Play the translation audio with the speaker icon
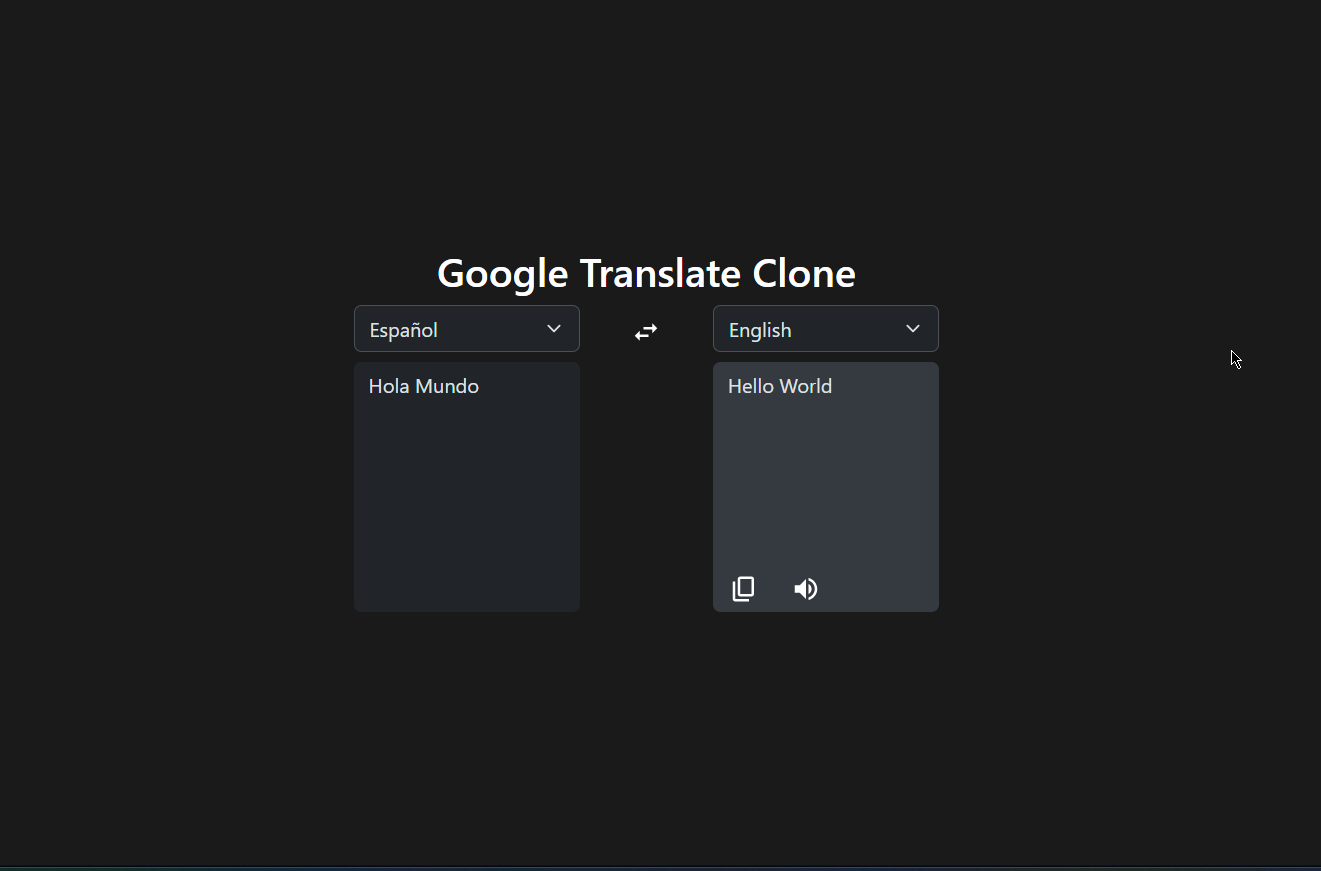The width and height of the screenshot is (1321, 871). tap(805, 589)
